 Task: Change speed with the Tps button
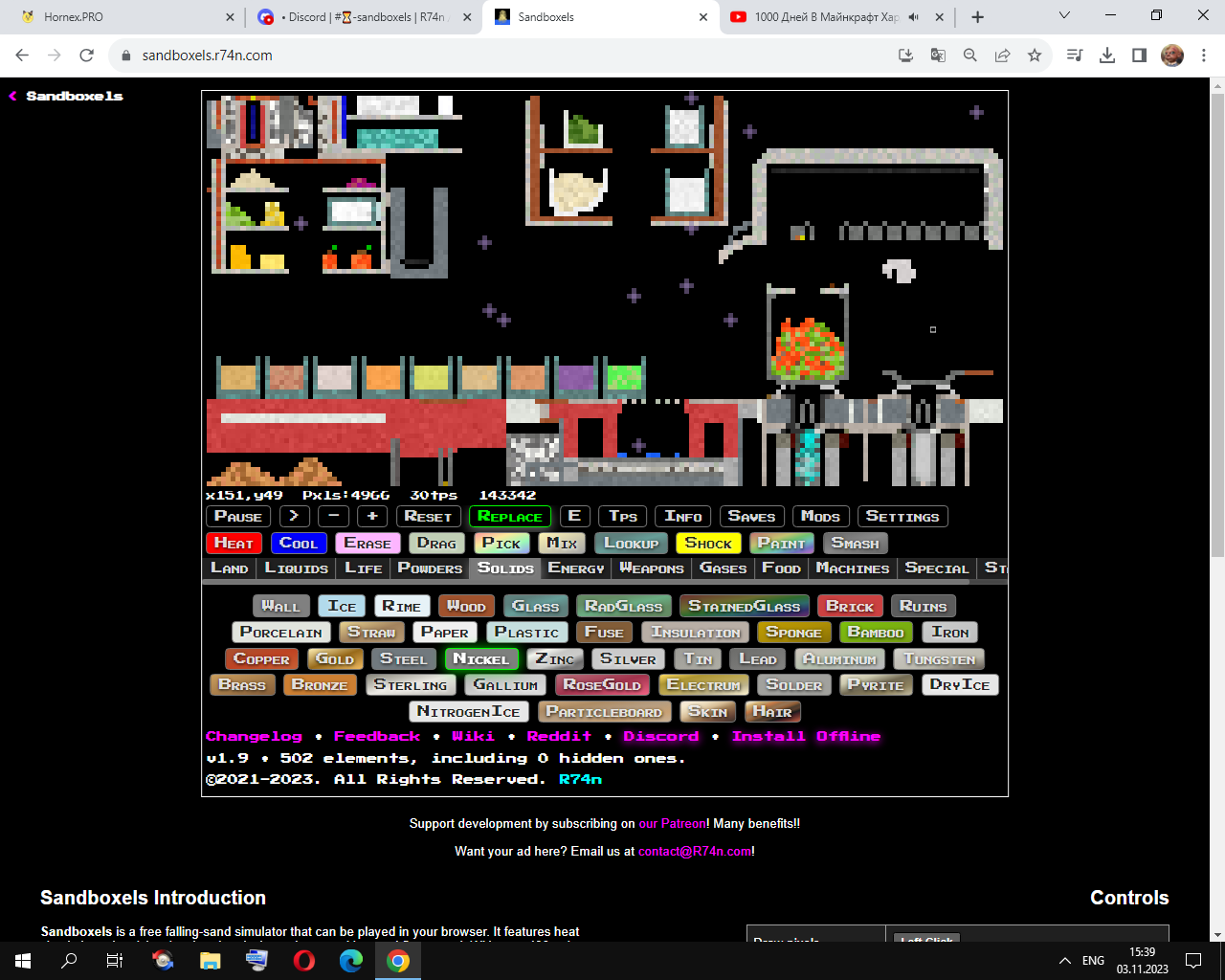tap(623, 517)
